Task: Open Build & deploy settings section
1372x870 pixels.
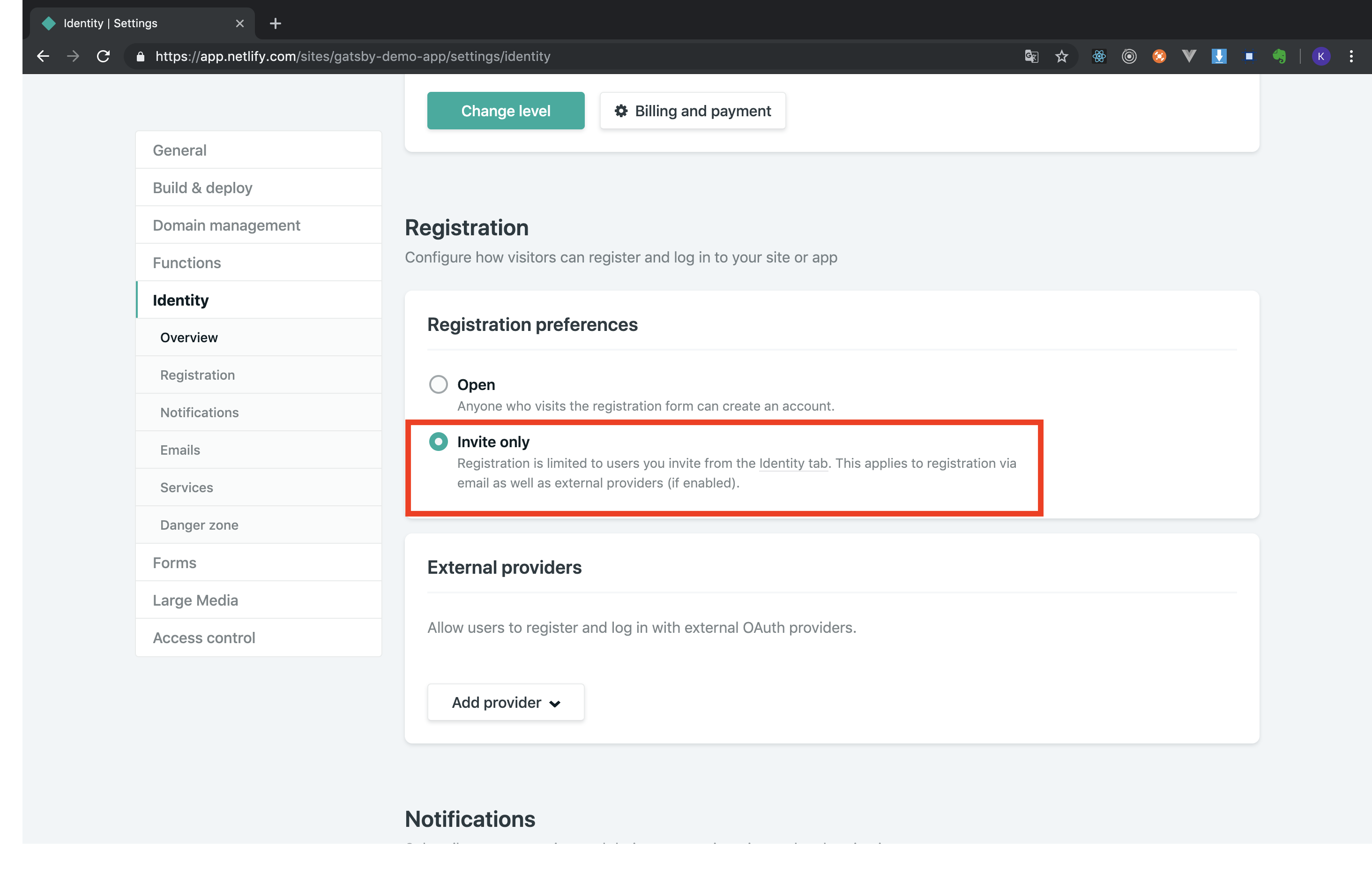Action: pyautogui.click(x=202, y=187)
